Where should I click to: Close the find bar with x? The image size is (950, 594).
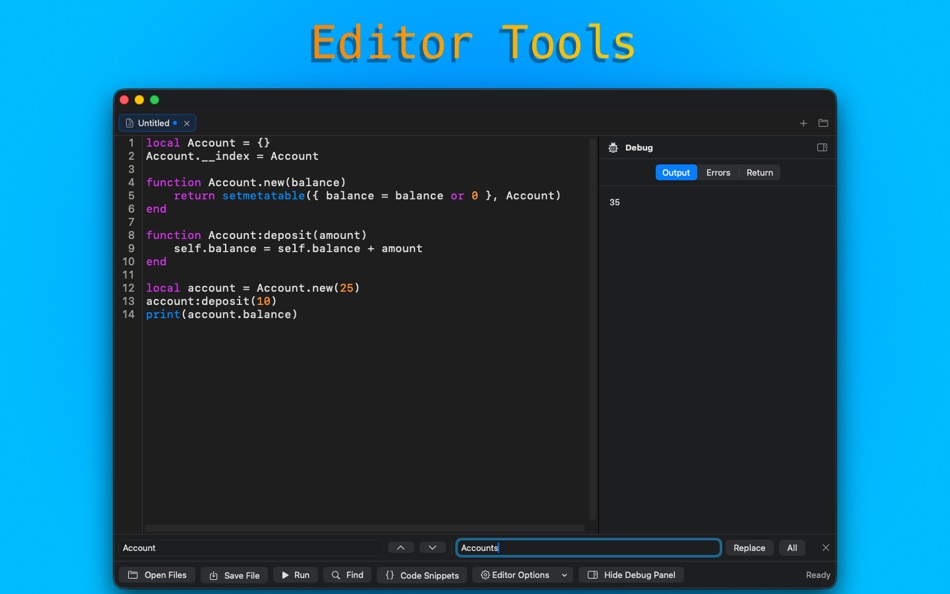(x=825, y=547)
